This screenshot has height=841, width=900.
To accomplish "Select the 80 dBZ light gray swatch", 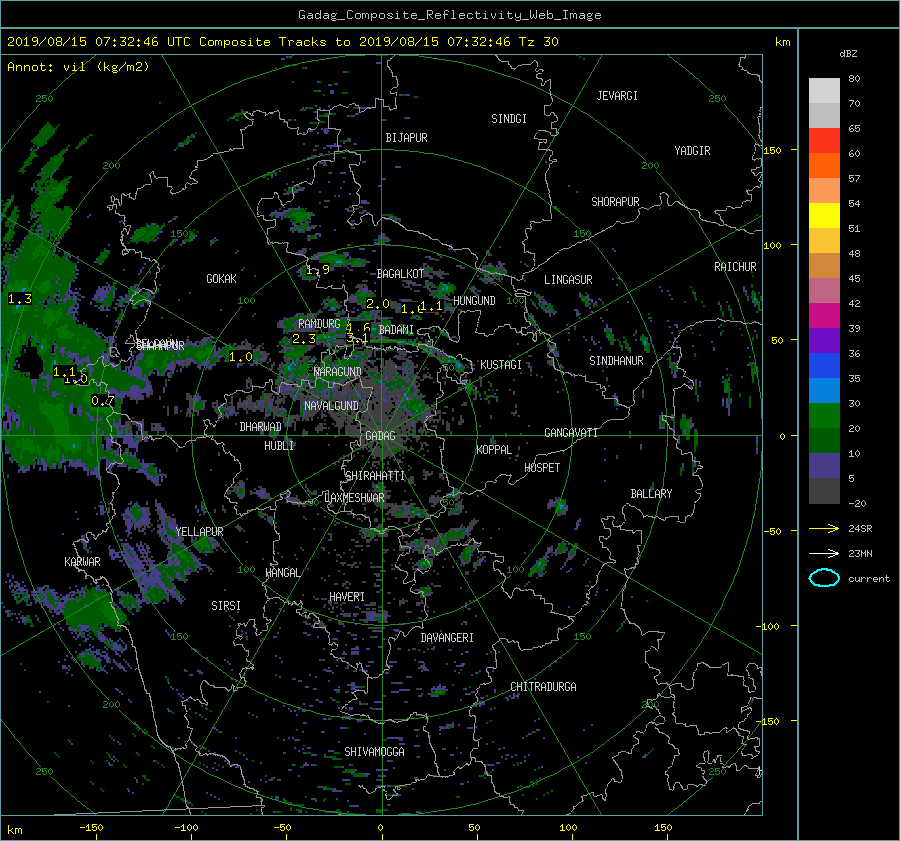I will (824, 90).
